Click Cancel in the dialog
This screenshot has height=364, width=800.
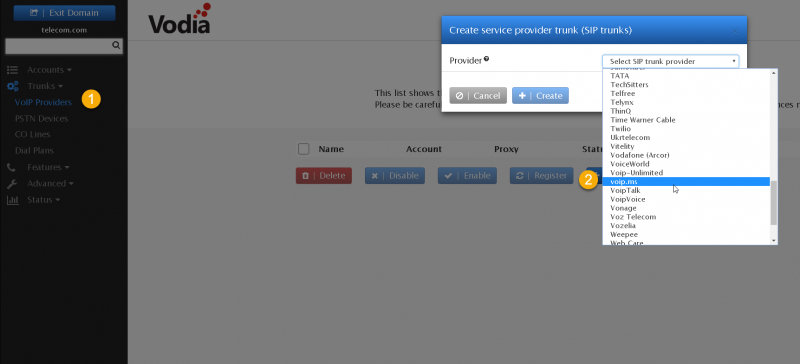pos(478,95)
